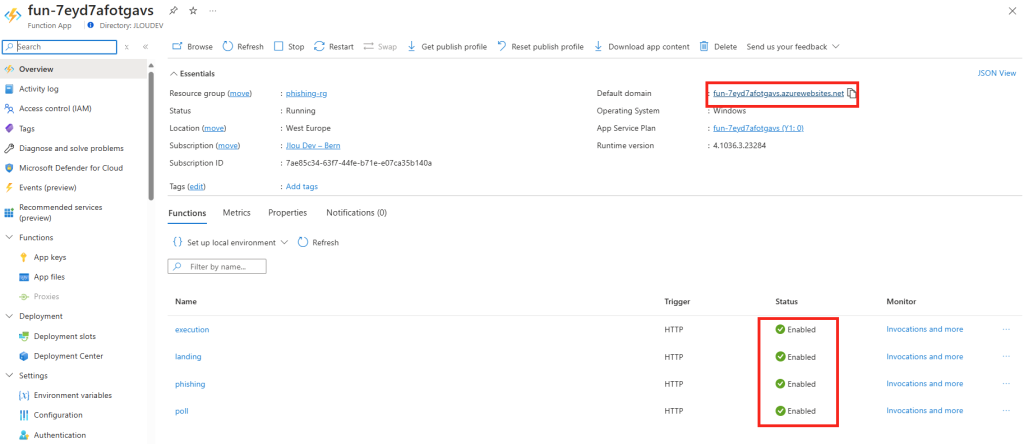
Task: Clear the sidebar search with X
Action: (x=127, y=47)
